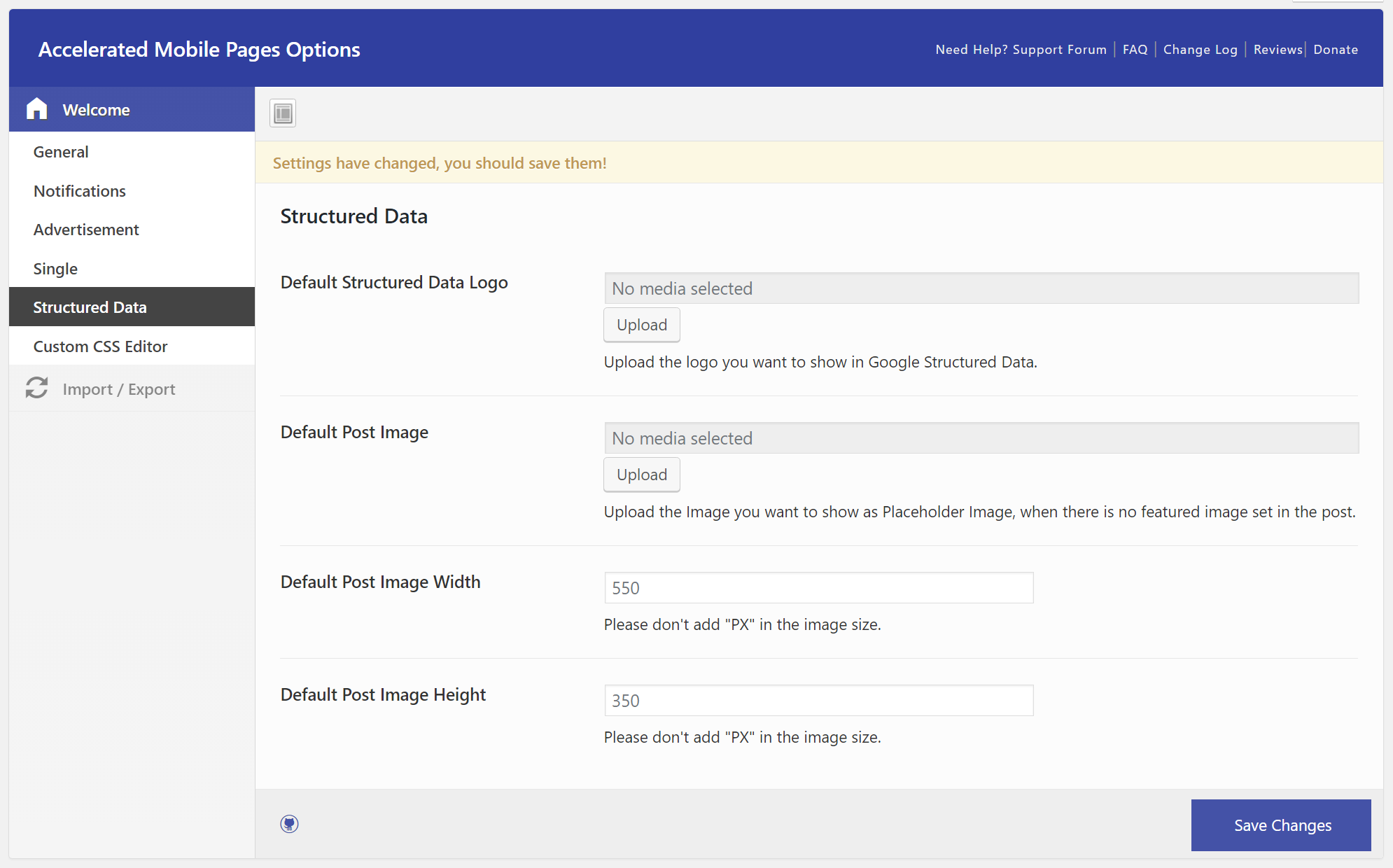
Task: Click 'Settings have changed, you should save them!' notice
Action: pyautogui.click(x=440, y=163)
